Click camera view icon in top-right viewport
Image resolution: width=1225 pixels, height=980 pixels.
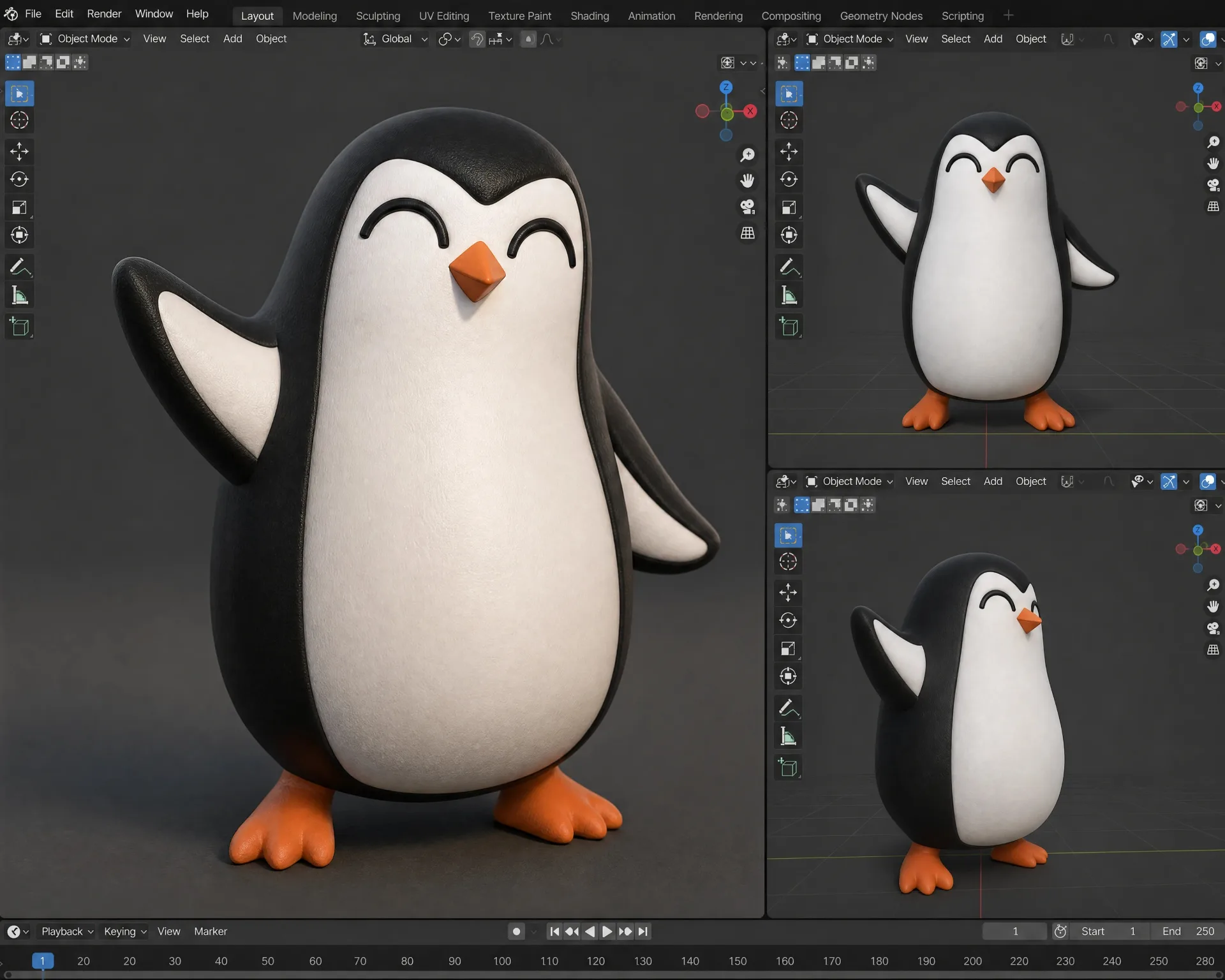pyautogui.click(x=1213, y=185)
